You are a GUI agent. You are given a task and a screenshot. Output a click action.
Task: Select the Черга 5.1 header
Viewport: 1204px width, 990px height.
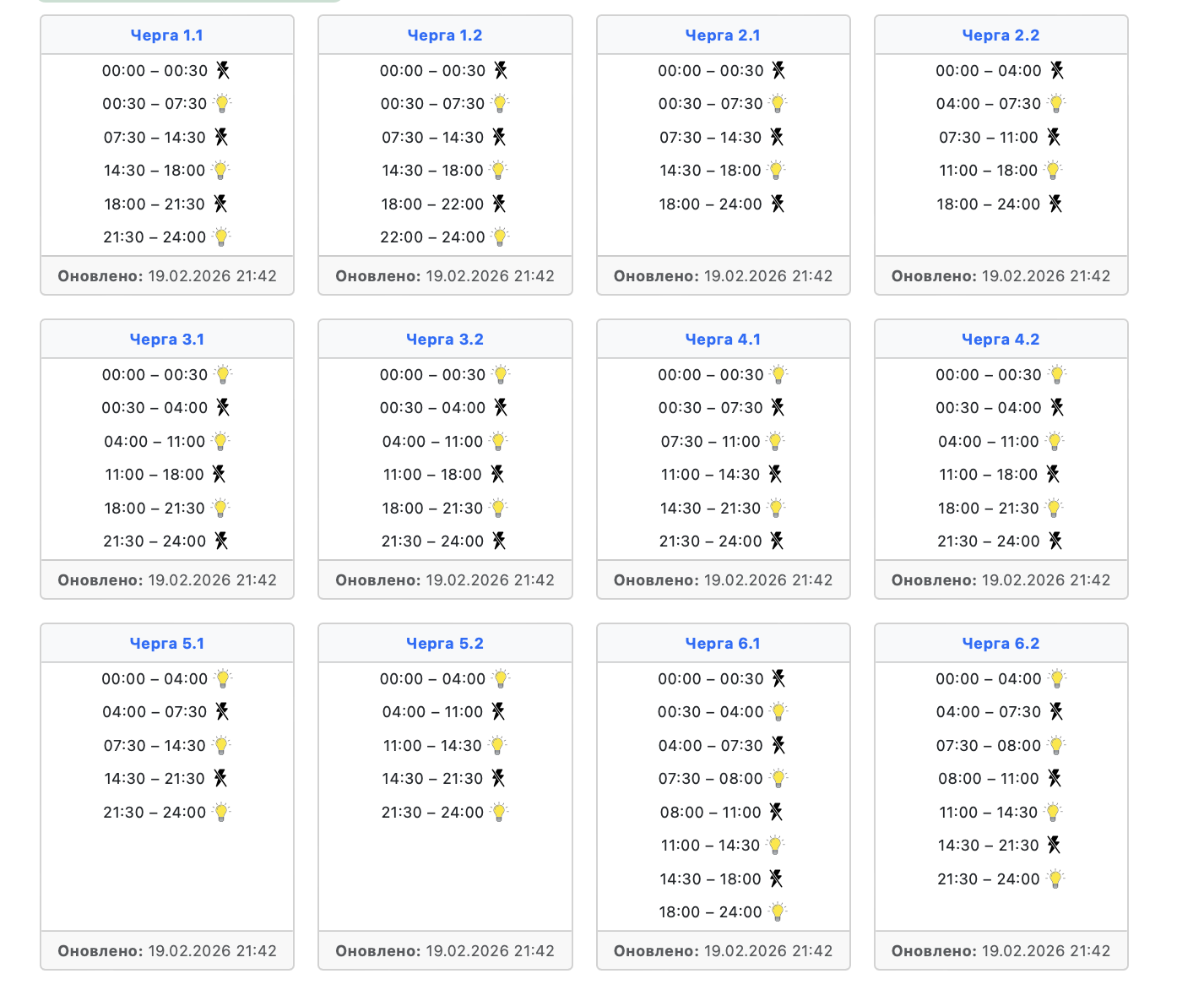tap(166, 644)
